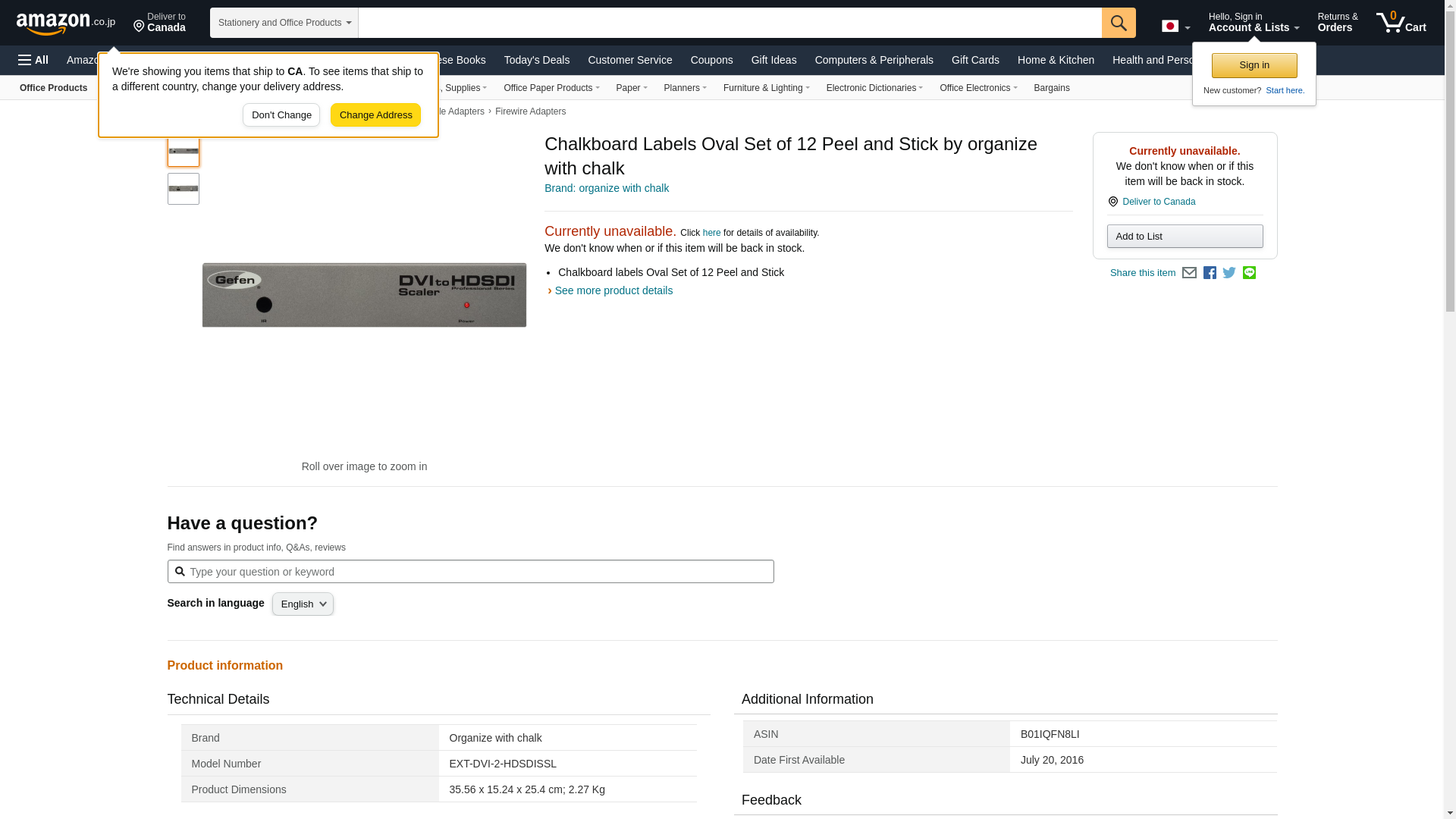Viewport: 1456px width, 819px height.
Task: Click the yellow Sign in button
Action: (1254, 65)
